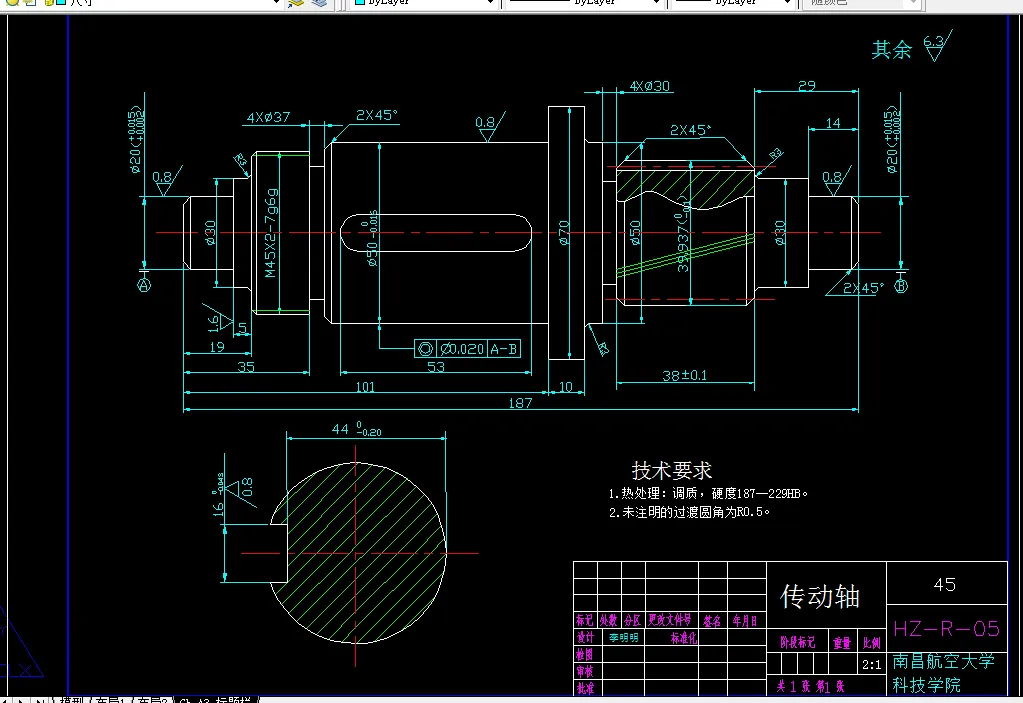Viewport: 1023px width, 703px height.
Task: Pick the hatched cutaway area above Ø50
Action: (x=685, y=188)
